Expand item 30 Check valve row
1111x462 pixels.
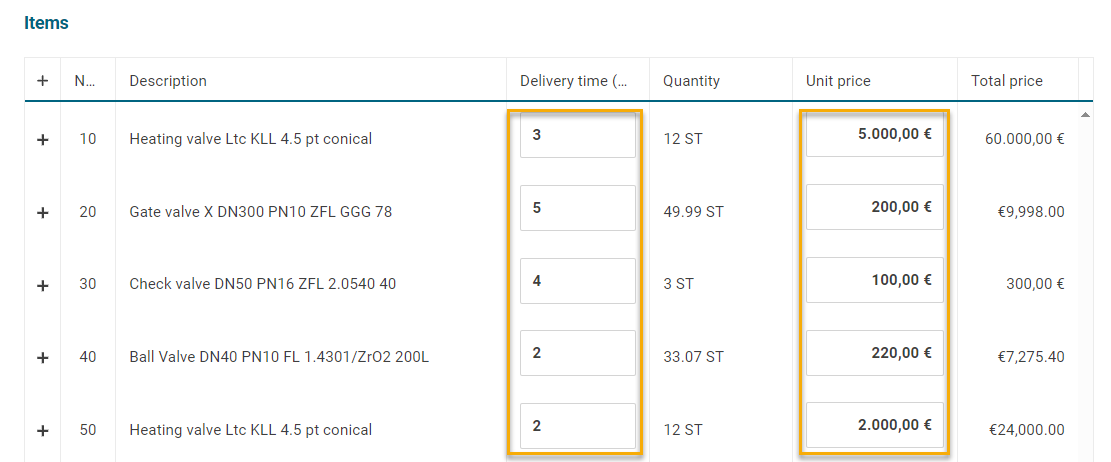42,285
